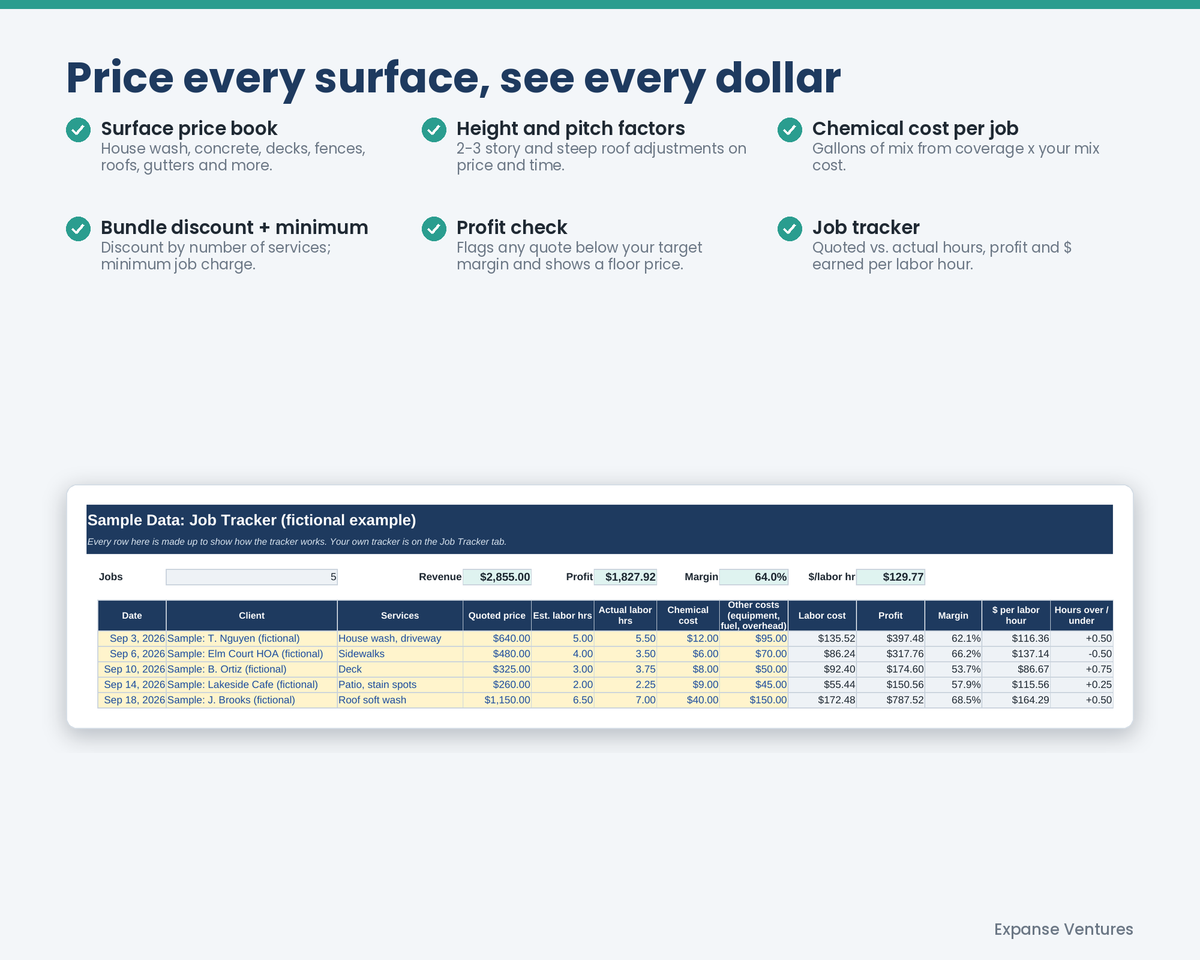Click the Expanse Ventures brand text
Viewport: 1200px width, 960px height.
point(1064,929)
